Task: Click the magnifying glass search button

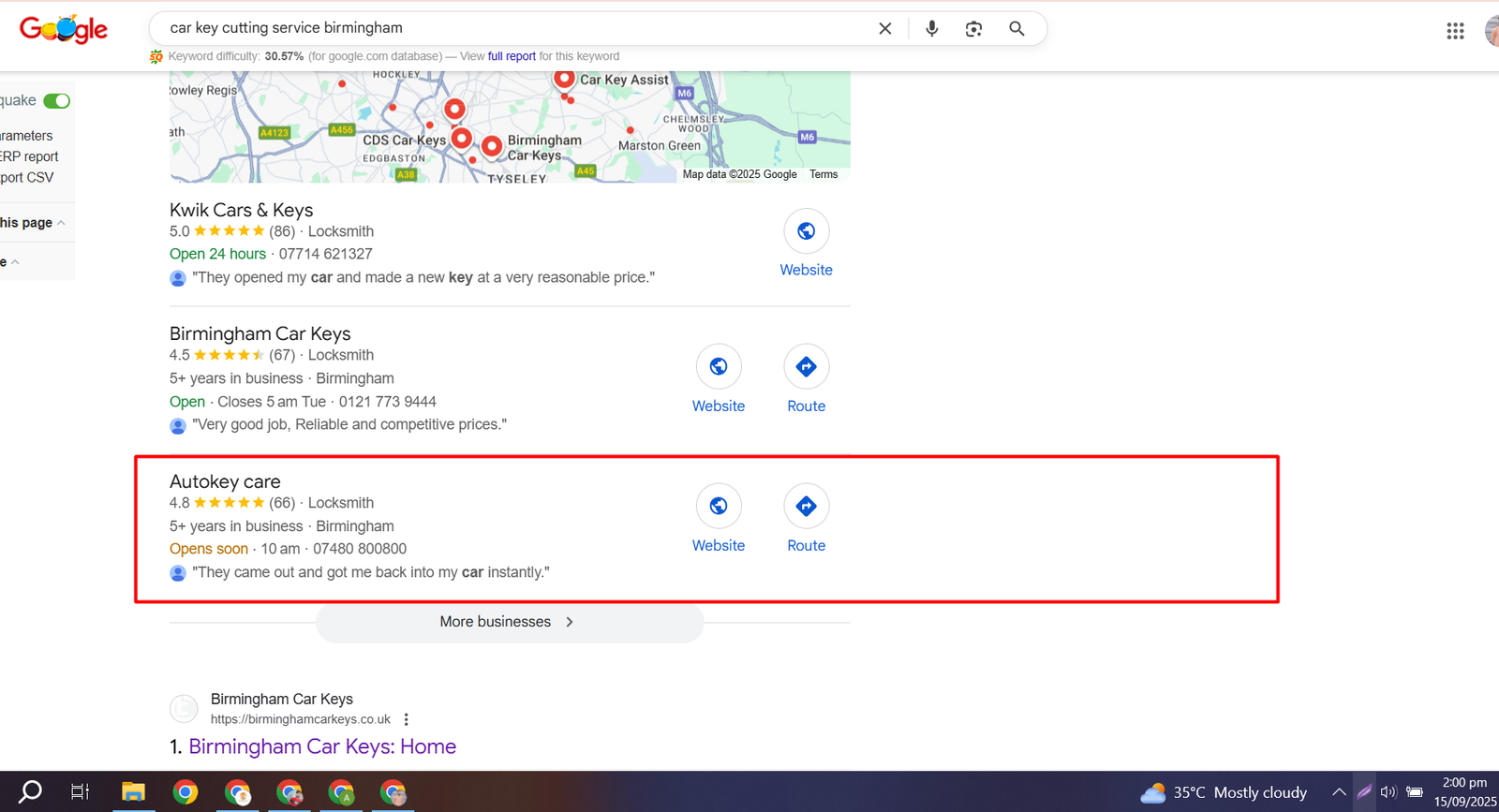Action: point(1017,29)
